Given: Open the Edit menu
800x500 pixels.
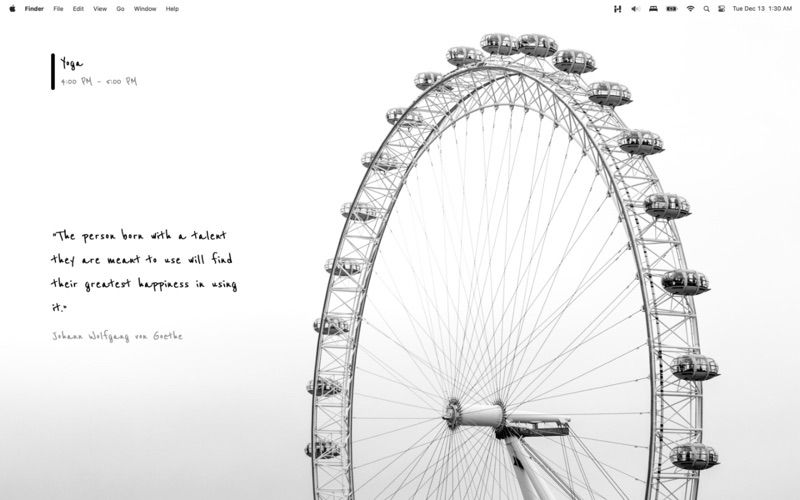Looking at the screenshot, I should tap(78, 9).
